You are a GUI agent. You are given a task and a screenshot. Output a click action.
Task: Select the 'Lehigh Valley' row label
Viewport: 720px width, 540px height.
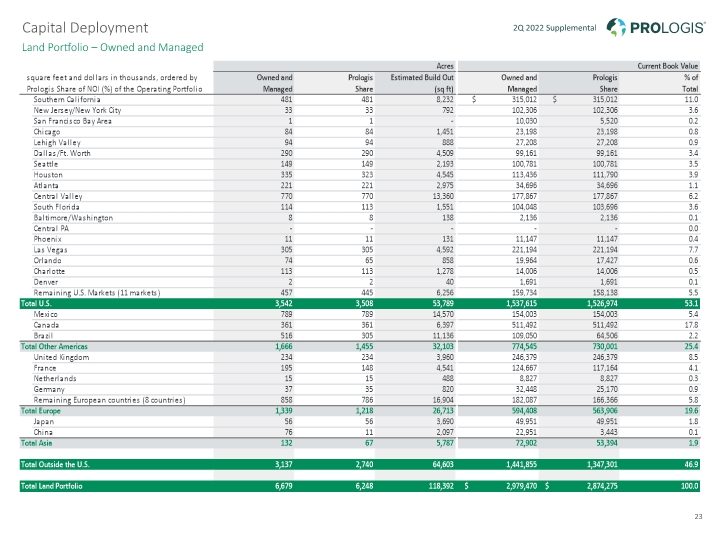[x=56, y=143]
